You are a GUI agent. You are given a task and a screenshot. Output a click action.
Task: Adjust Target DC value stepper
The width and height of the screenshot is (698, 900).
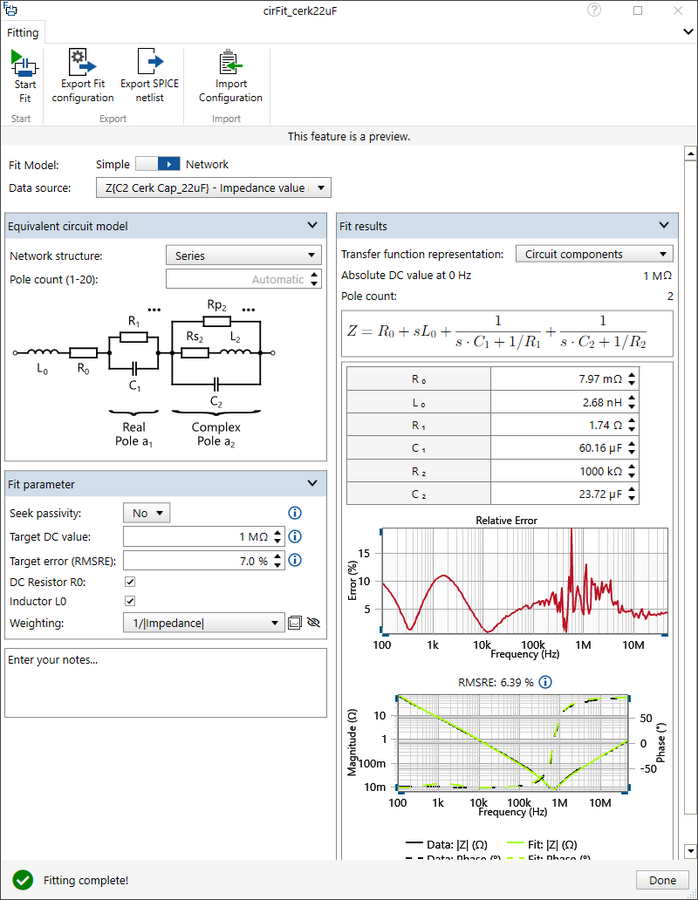(x=278, y=537)
